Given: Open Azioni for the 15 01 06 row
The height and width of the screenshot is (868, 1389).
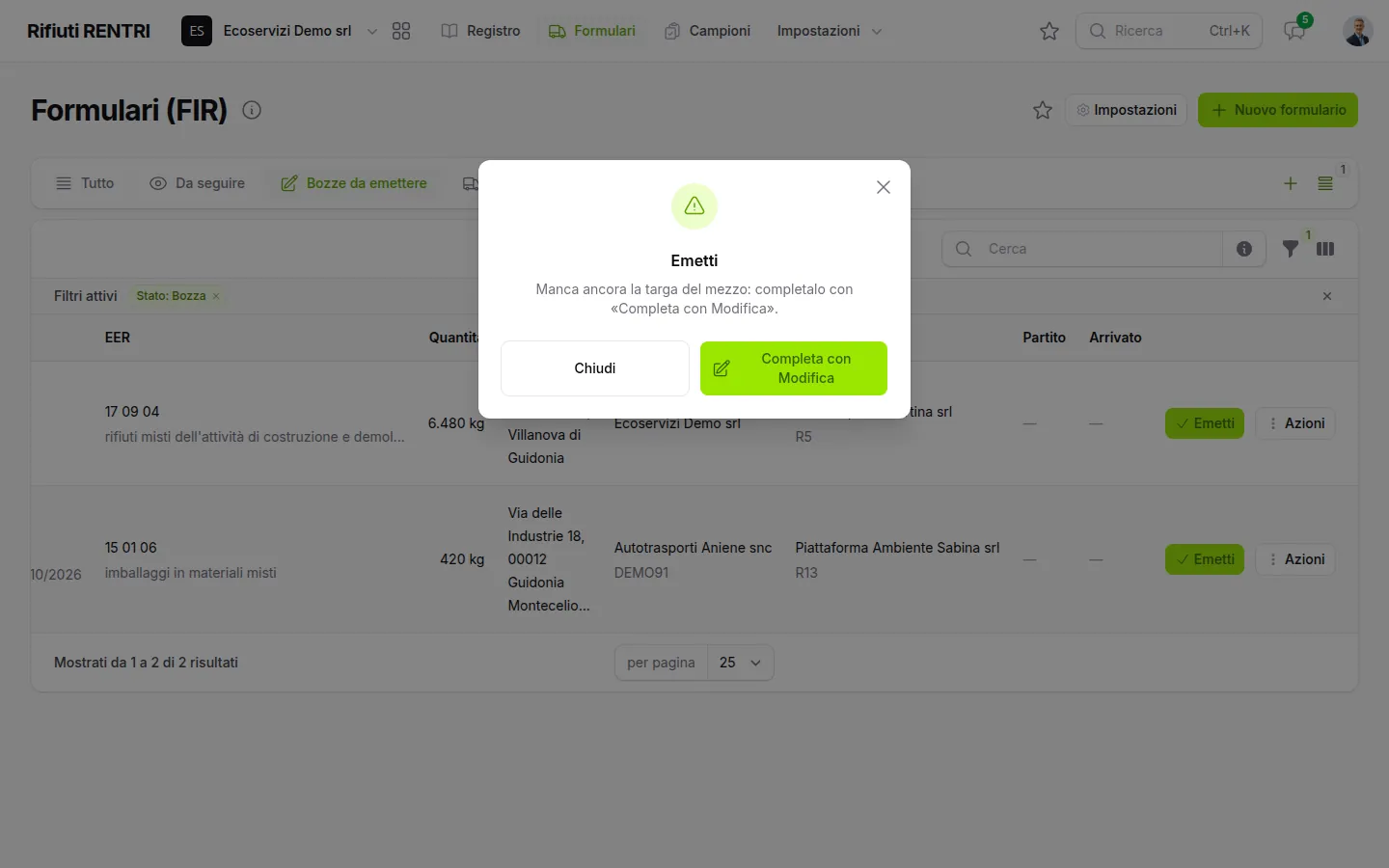Looking at the screenshot, I should click(1295, 559).
